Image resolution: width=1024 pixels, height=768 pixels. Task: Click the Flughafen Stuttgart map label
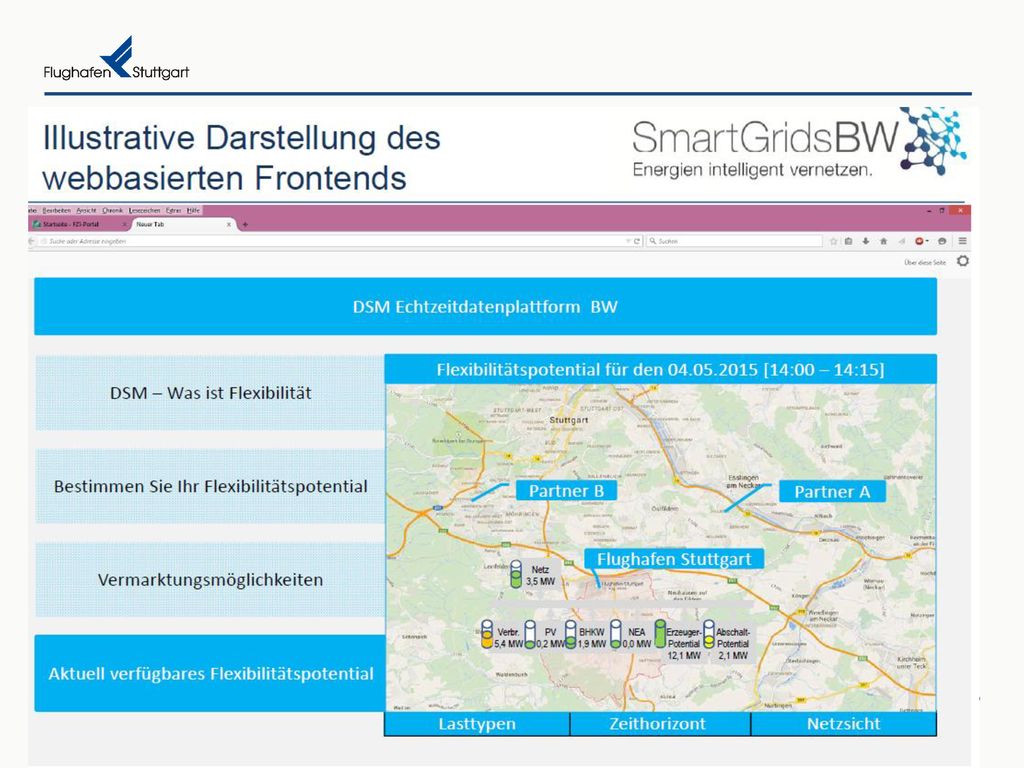(x=674, y=559)
